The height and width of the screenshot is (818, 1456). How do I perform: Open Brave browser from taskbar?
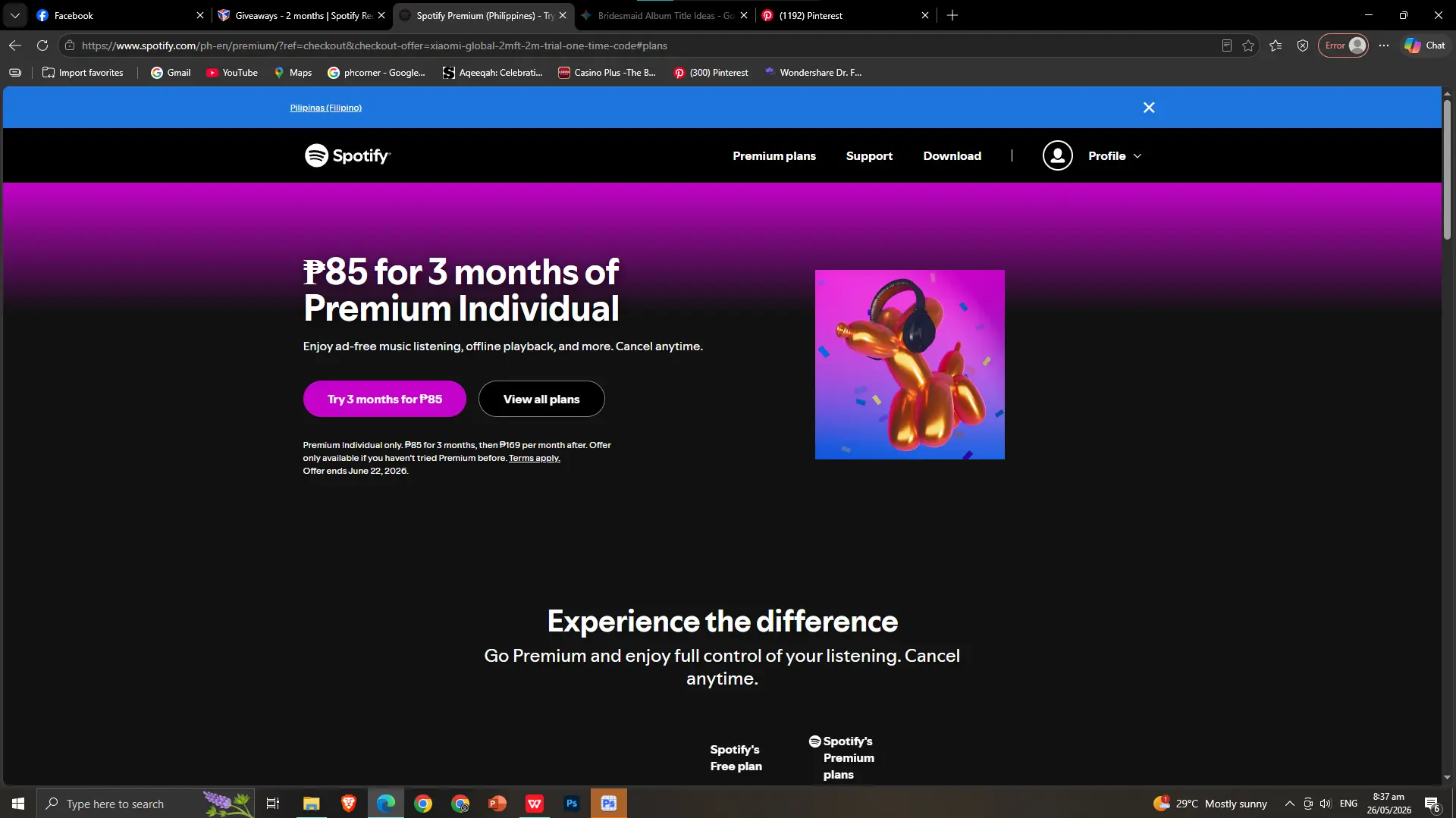click(x=349, y=804)
